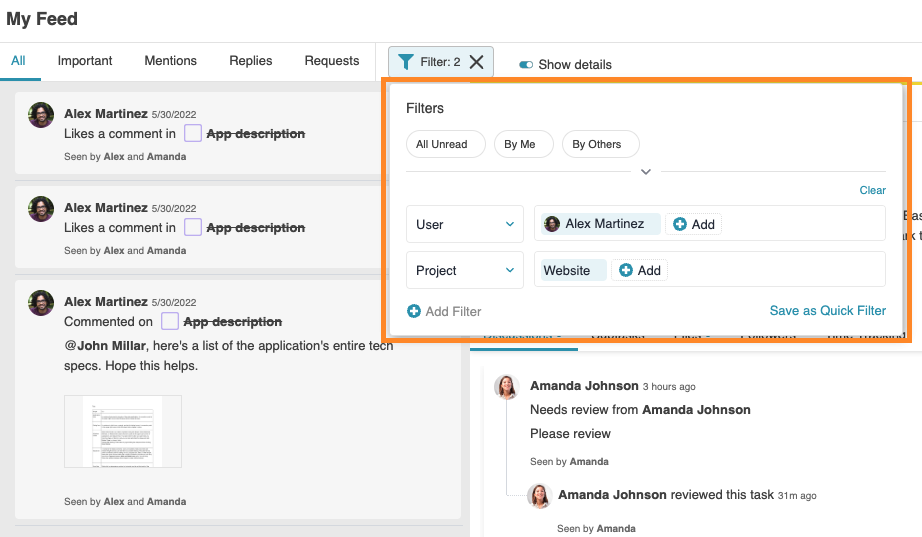
Task: Click plus icon to add another user
Action: pyautogui.click(x=680, y=225)
